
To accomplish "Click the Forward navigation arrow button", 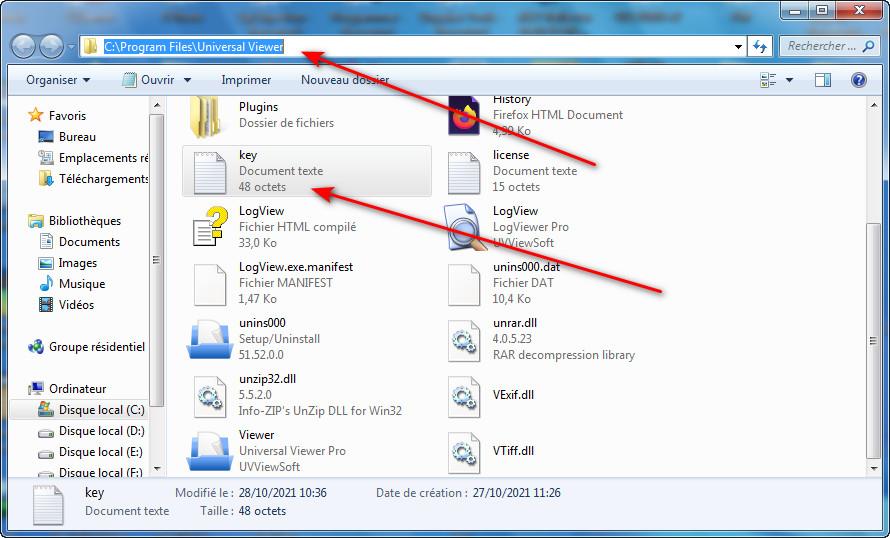I will (51, 47).
